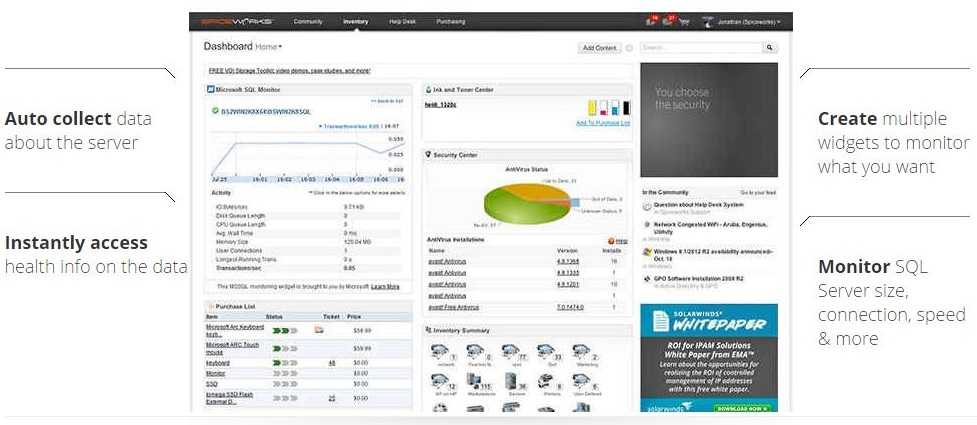Click the green check status icon
The image size is (977, 425).
tap(215, 111)
